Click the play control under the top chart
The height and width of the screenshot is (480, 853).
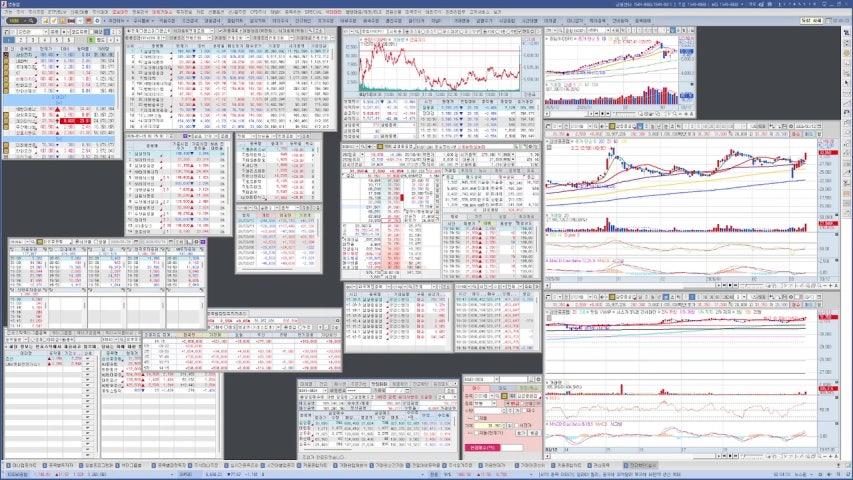pos(602,114)
